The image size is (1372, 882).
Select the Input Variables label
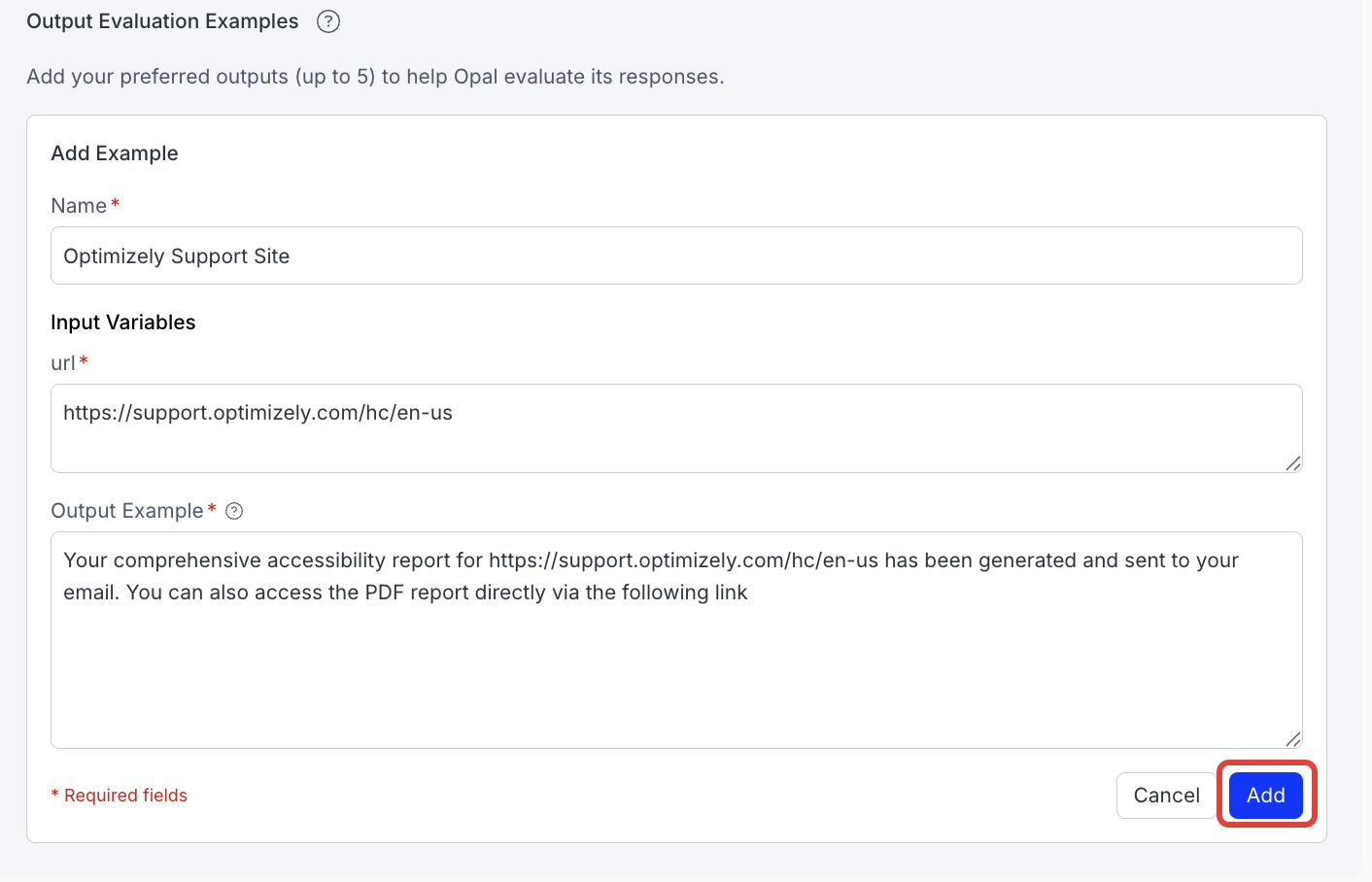(123, 322)
